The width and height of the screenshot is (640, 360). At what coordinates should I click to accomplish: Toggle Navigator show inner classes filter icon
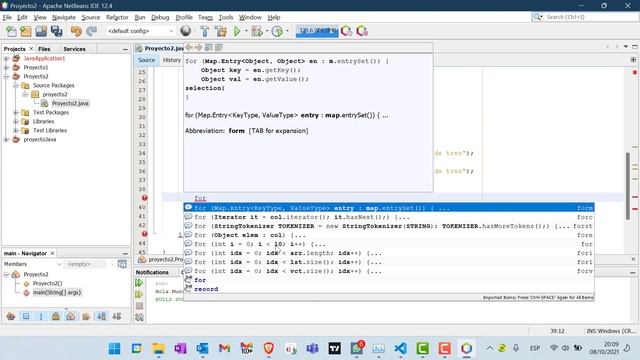coord(71,316)
